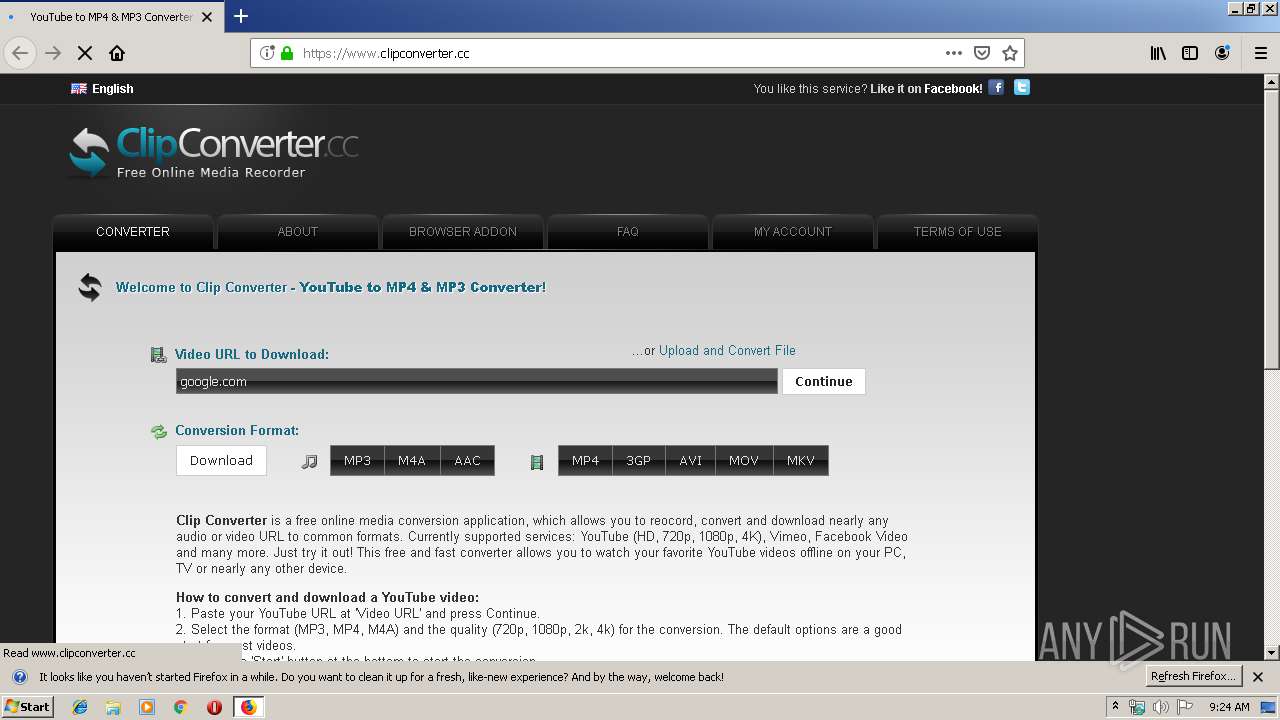The width and height of the screenshot is (1280, 720).
Task: Open the volume control in the tray
Action: pos(1161,707)
